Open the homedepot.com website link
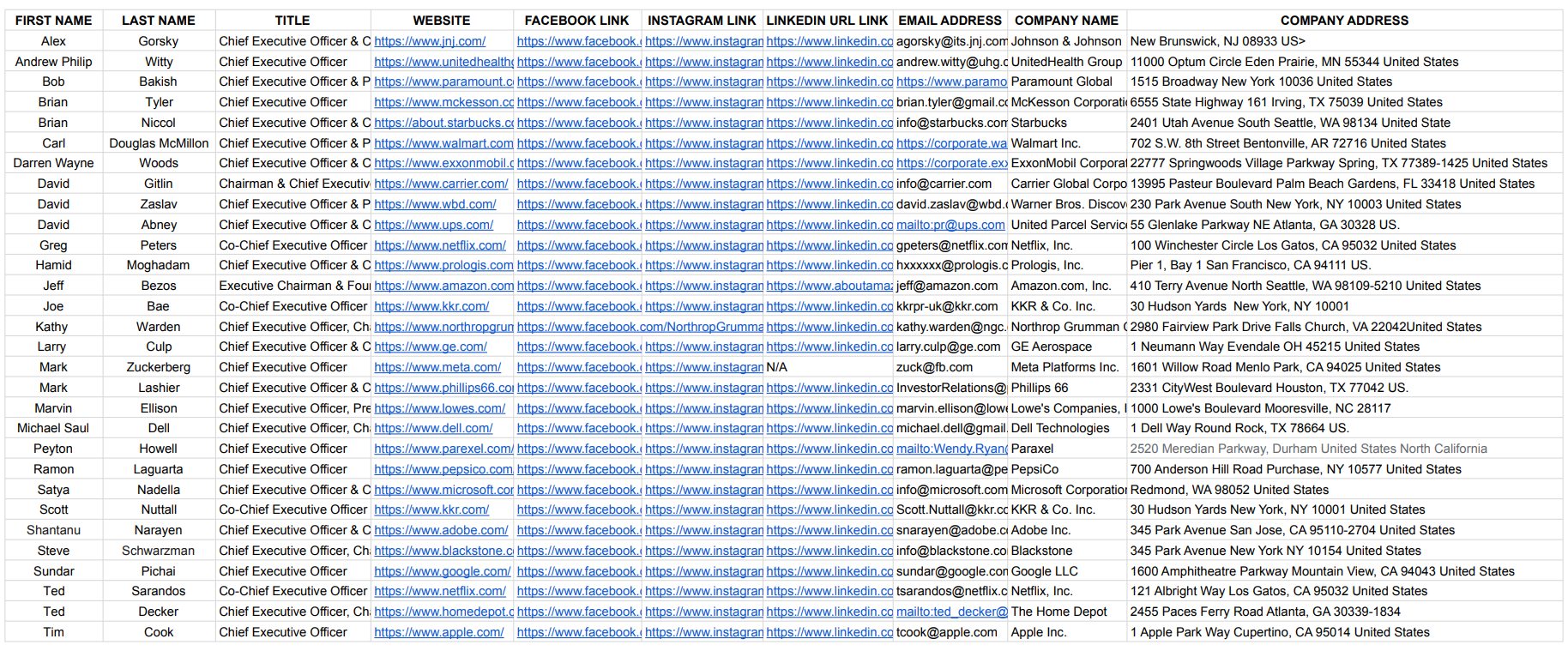1568x651 pixels. click(x=443, y=612)
